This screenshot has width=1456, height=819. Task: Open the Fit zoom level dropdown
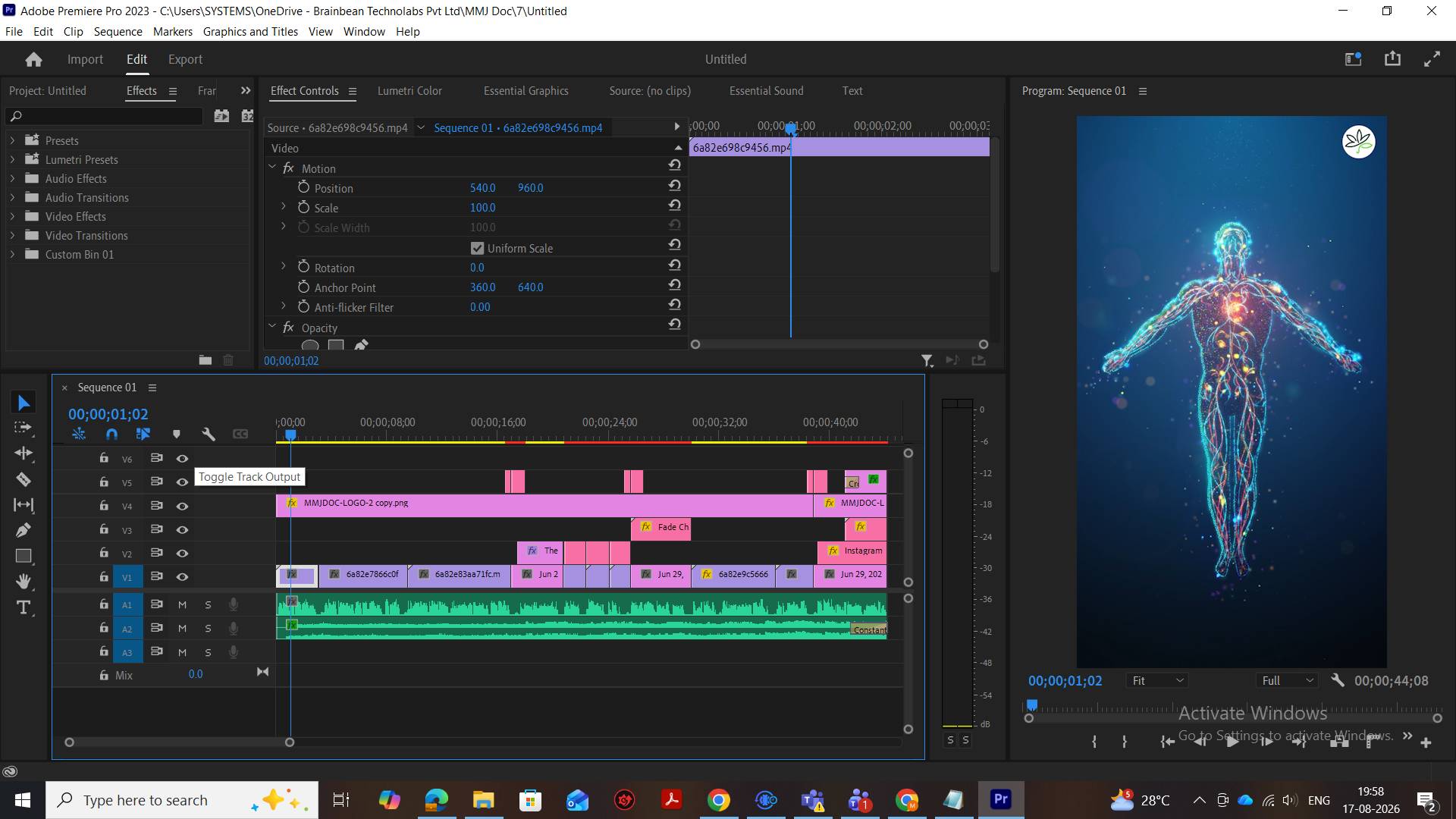(1157, 681)
